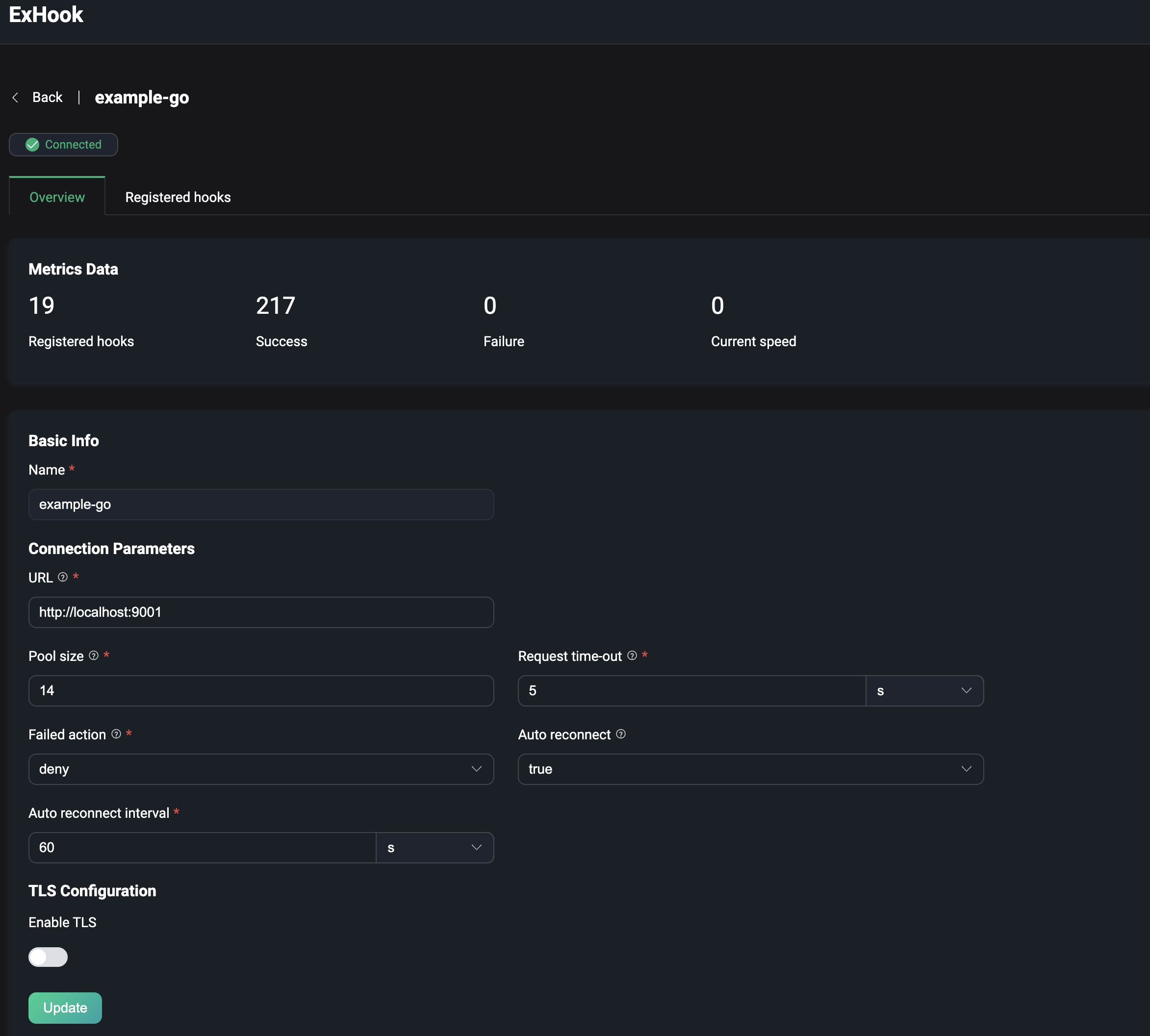Screen dimensions: 1150x1036
Task: Click the Request time-out value field
Action: (x=691, y=691)
